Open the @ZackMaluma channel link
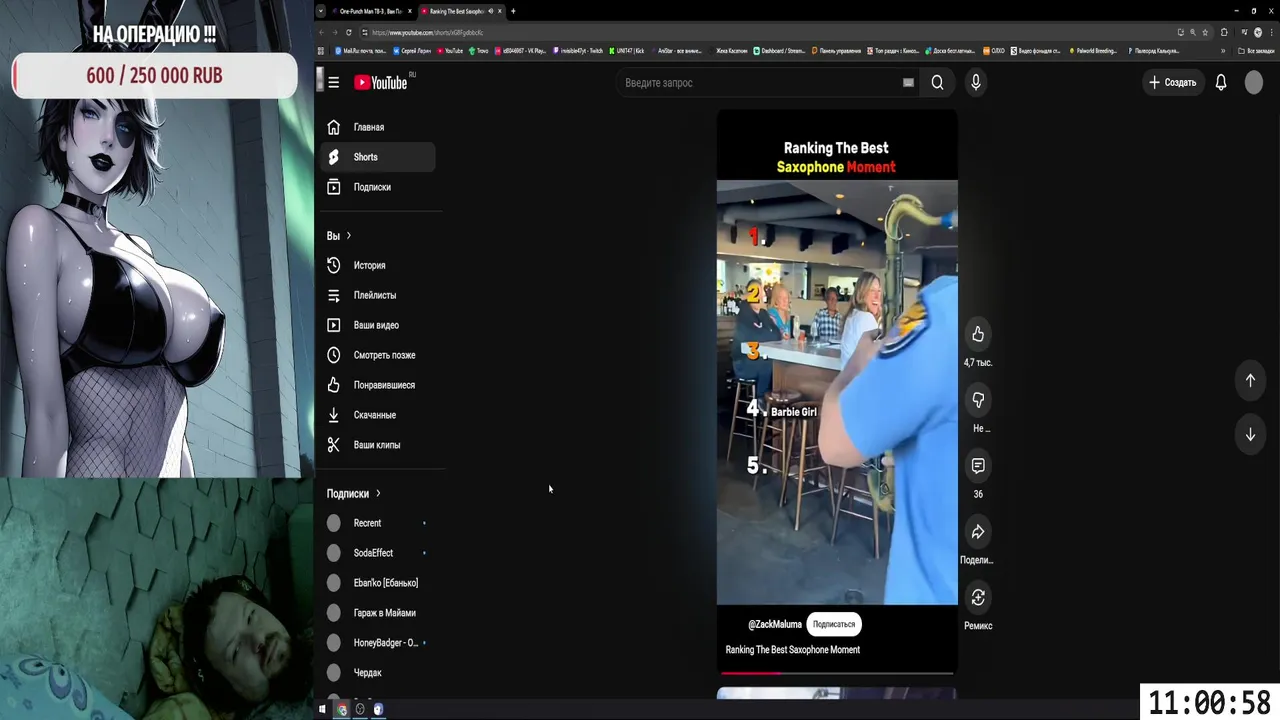1280x720 pixels. (x=775, y=624)
